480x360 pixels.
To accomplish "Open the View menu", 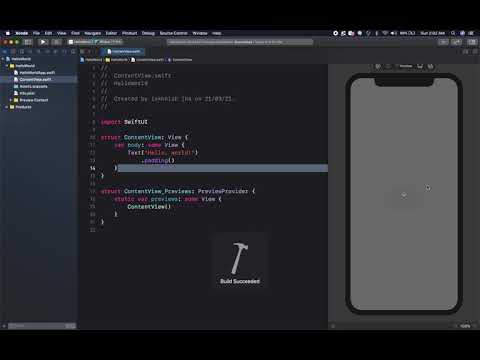I will tap(62, 33).
